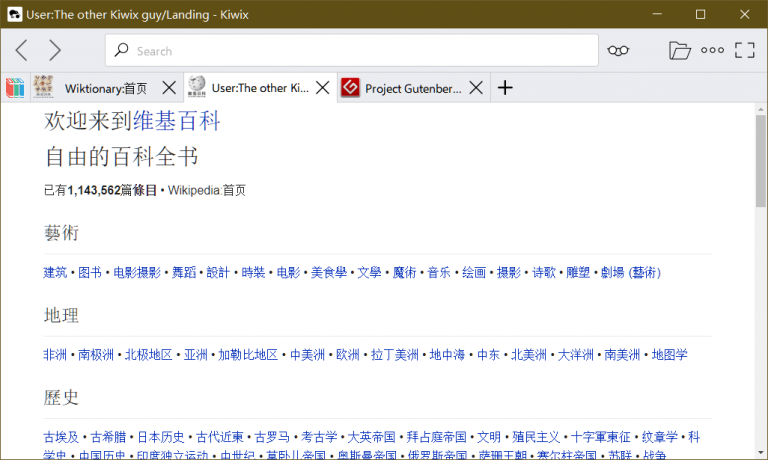Open a new tab with plus icon
Image resolution: width=768 pixels, height=460 pixels.
505,88
